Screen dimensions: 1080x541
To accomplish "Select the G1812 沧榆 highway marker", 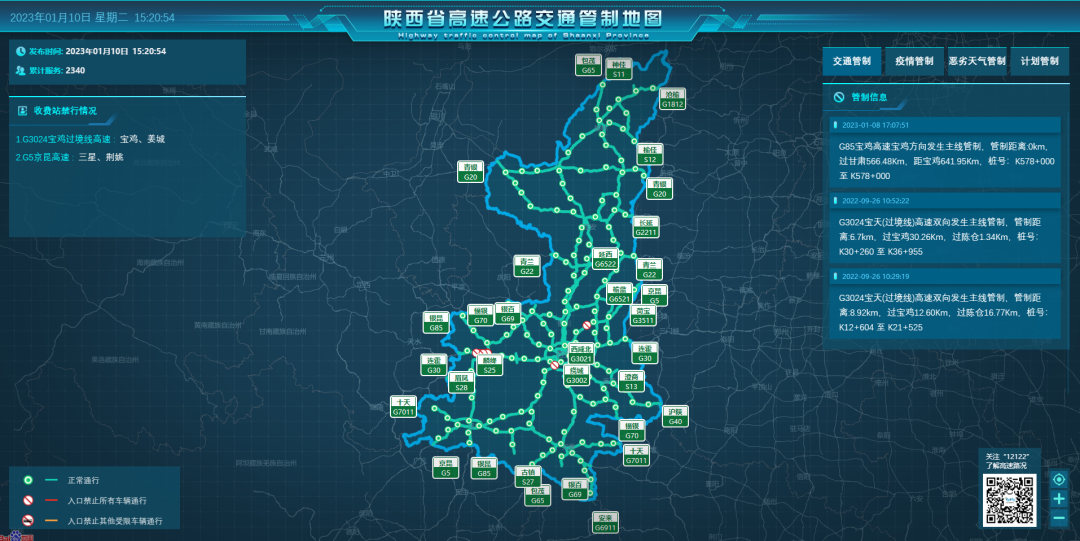I will pyautogui.click(x=673, y=99).
